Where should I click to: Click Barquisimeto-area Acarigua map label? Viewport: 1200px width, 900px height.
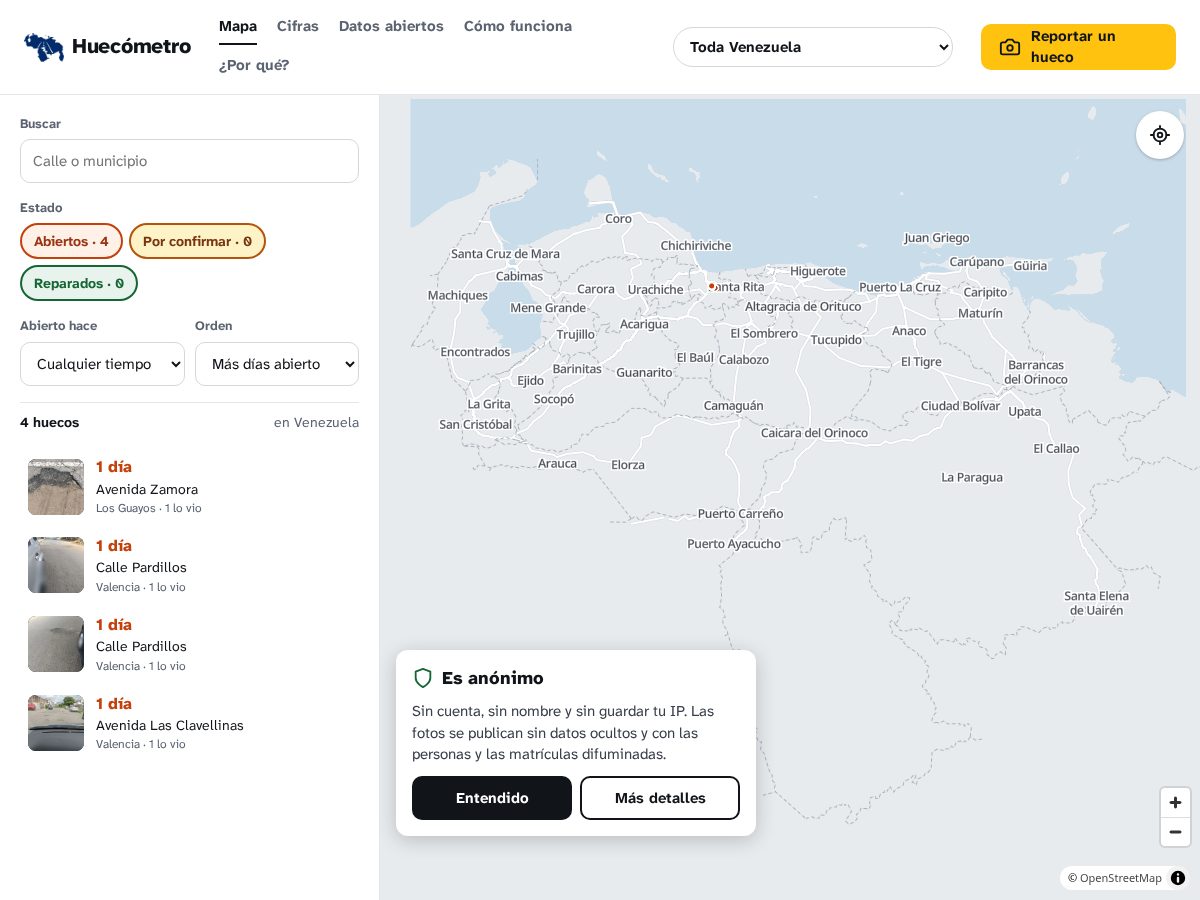(644, 324)
